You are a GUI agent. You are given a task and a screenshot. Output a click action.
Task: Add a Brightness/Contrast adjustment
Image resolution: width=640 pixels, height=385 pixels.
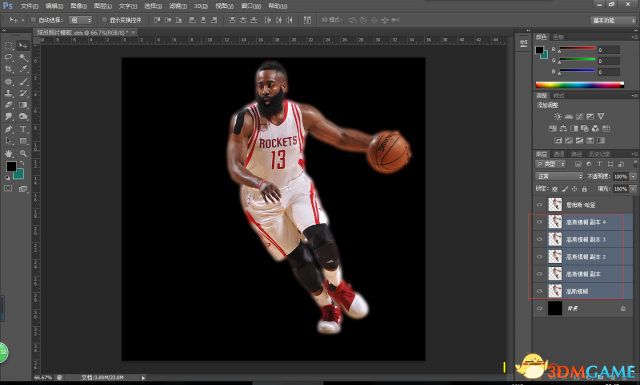pos(558,117)
